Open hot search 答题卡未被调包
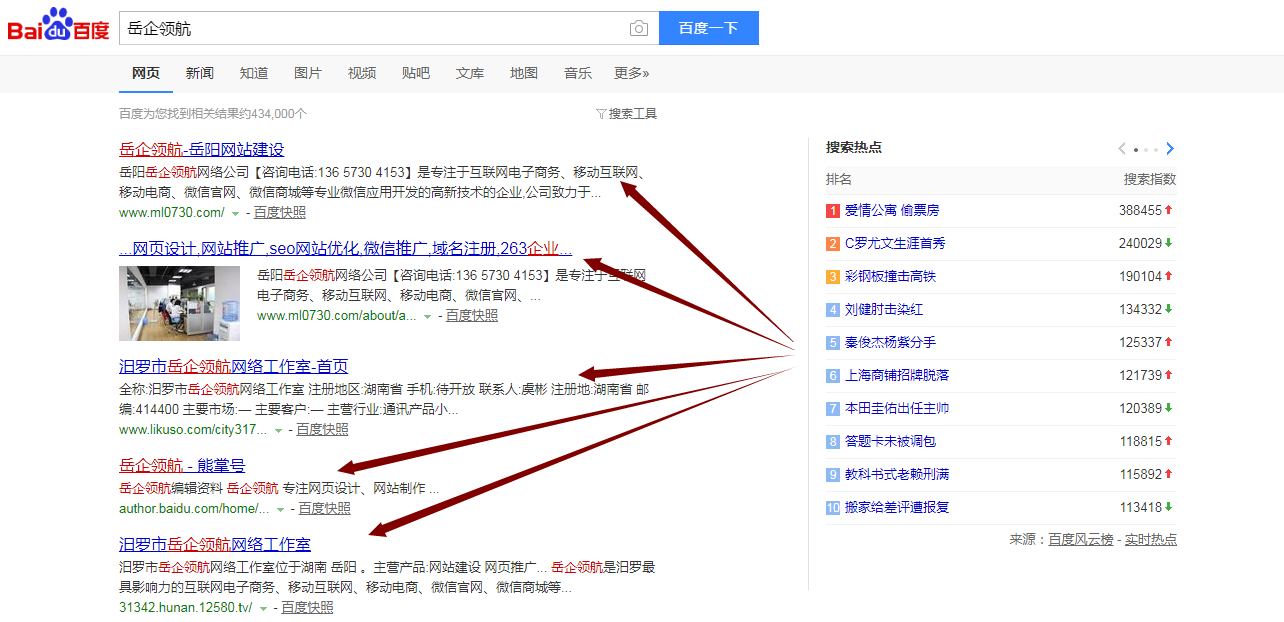Viewport: 1284px width, 622px height. pos(891,442)
